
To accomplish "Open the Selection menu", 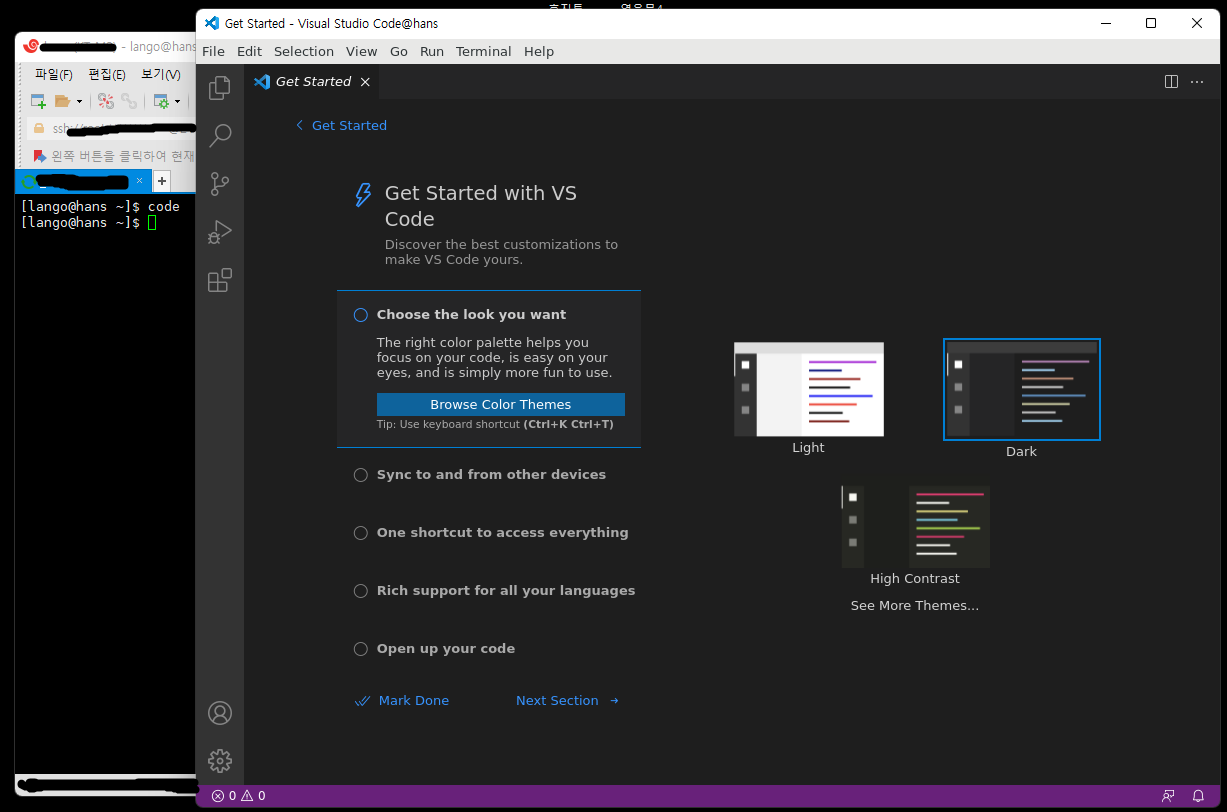I will (304, 51).
